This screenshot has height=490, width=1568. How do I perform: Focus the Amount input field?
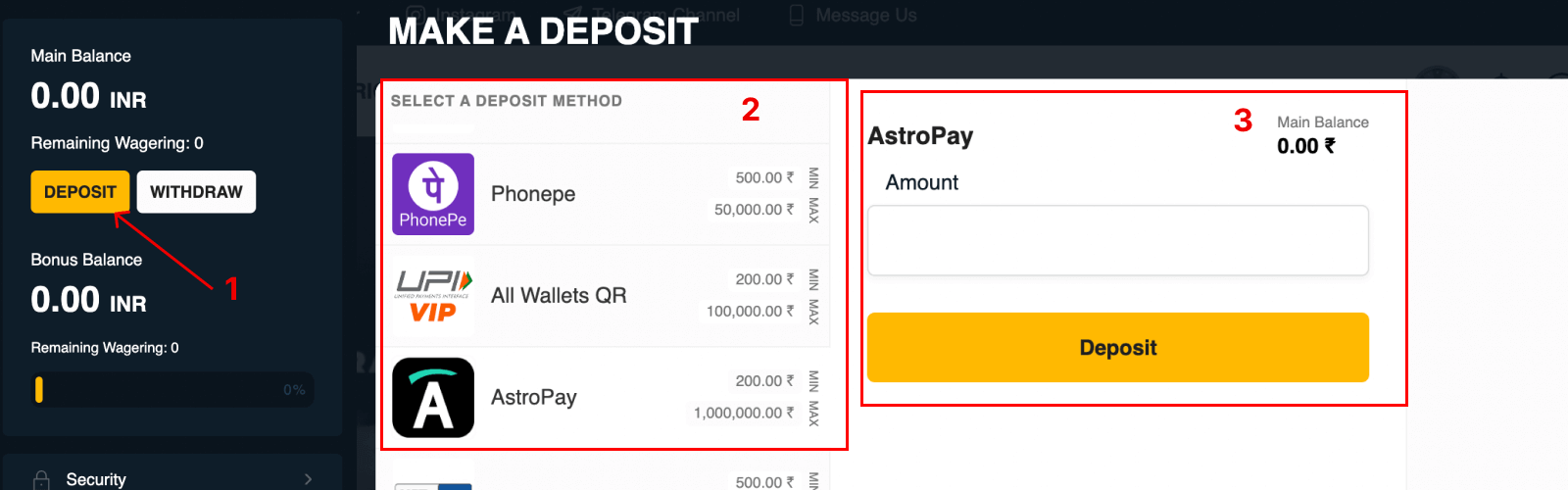click(1117, 240)
